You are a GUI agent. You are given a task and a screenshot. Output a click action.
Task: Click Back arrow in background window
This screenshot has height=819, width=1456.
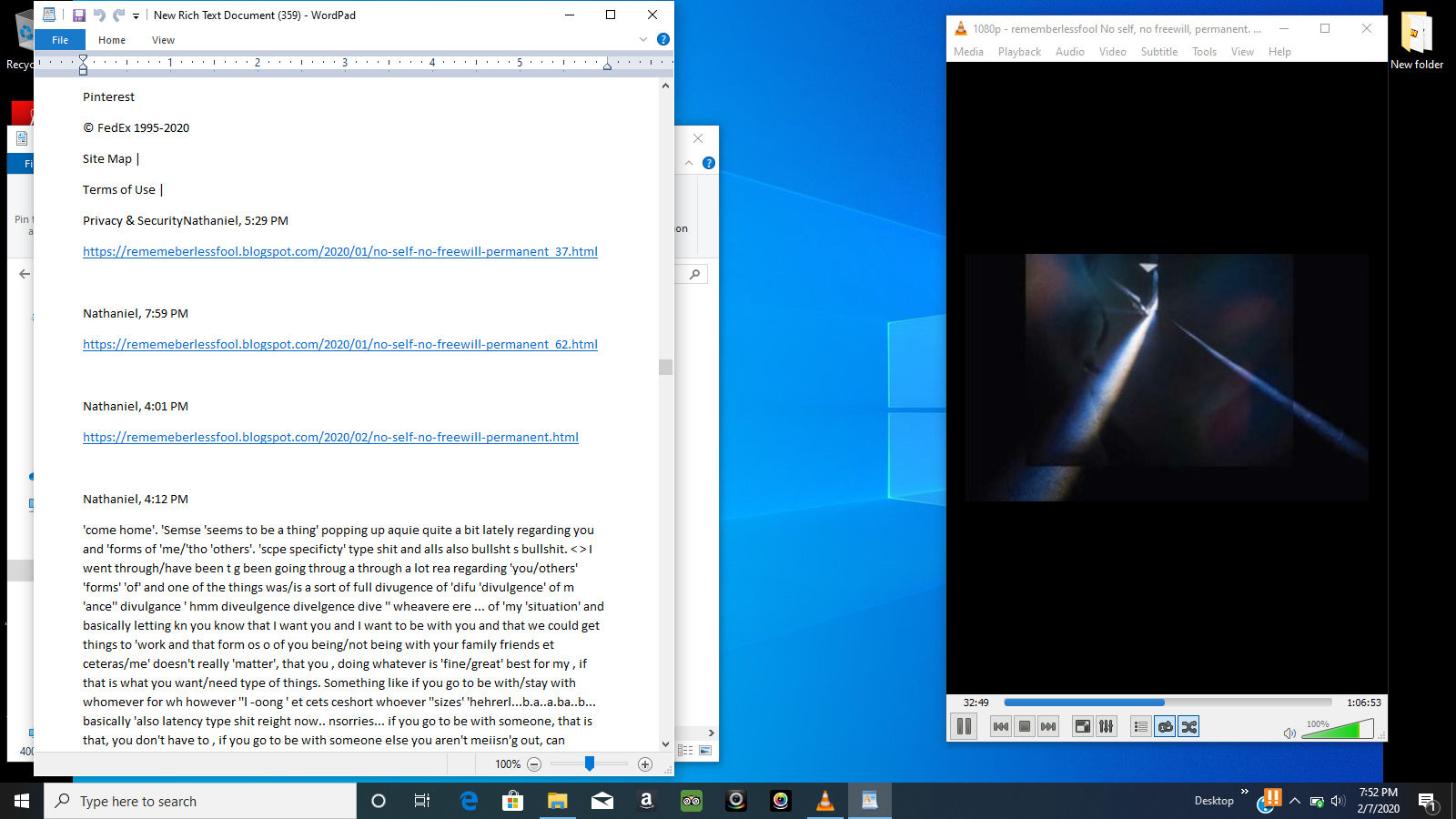coord(25,274)
